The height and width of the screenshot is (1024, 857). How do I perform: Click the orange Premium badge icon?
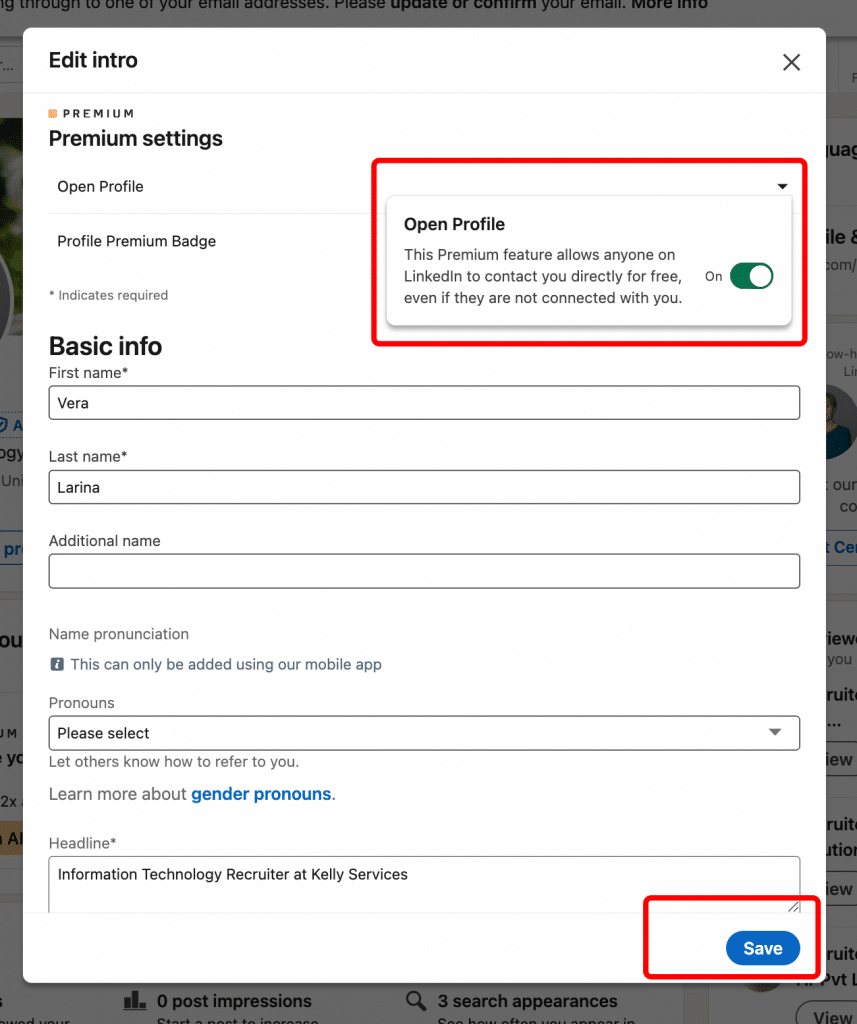pyautogui.click(x=53, y=112)
